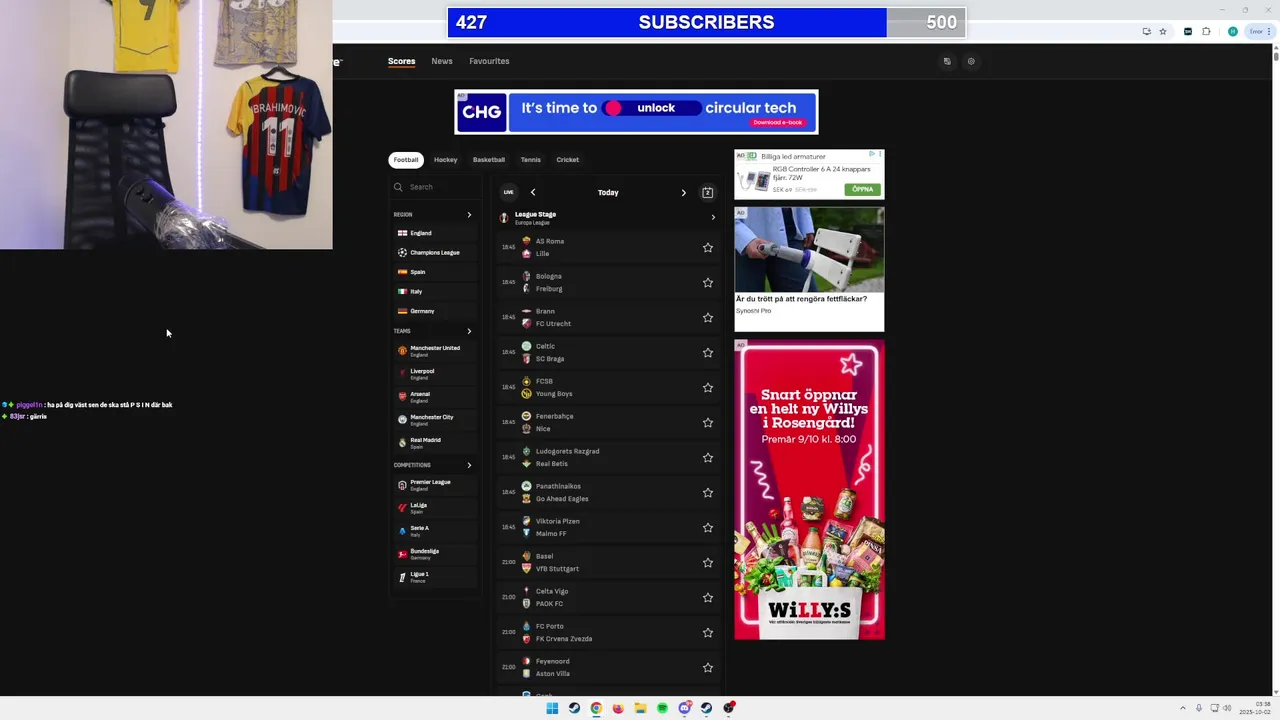Star the Celta Vigo vs PAOK FC match

click(707, 597)
